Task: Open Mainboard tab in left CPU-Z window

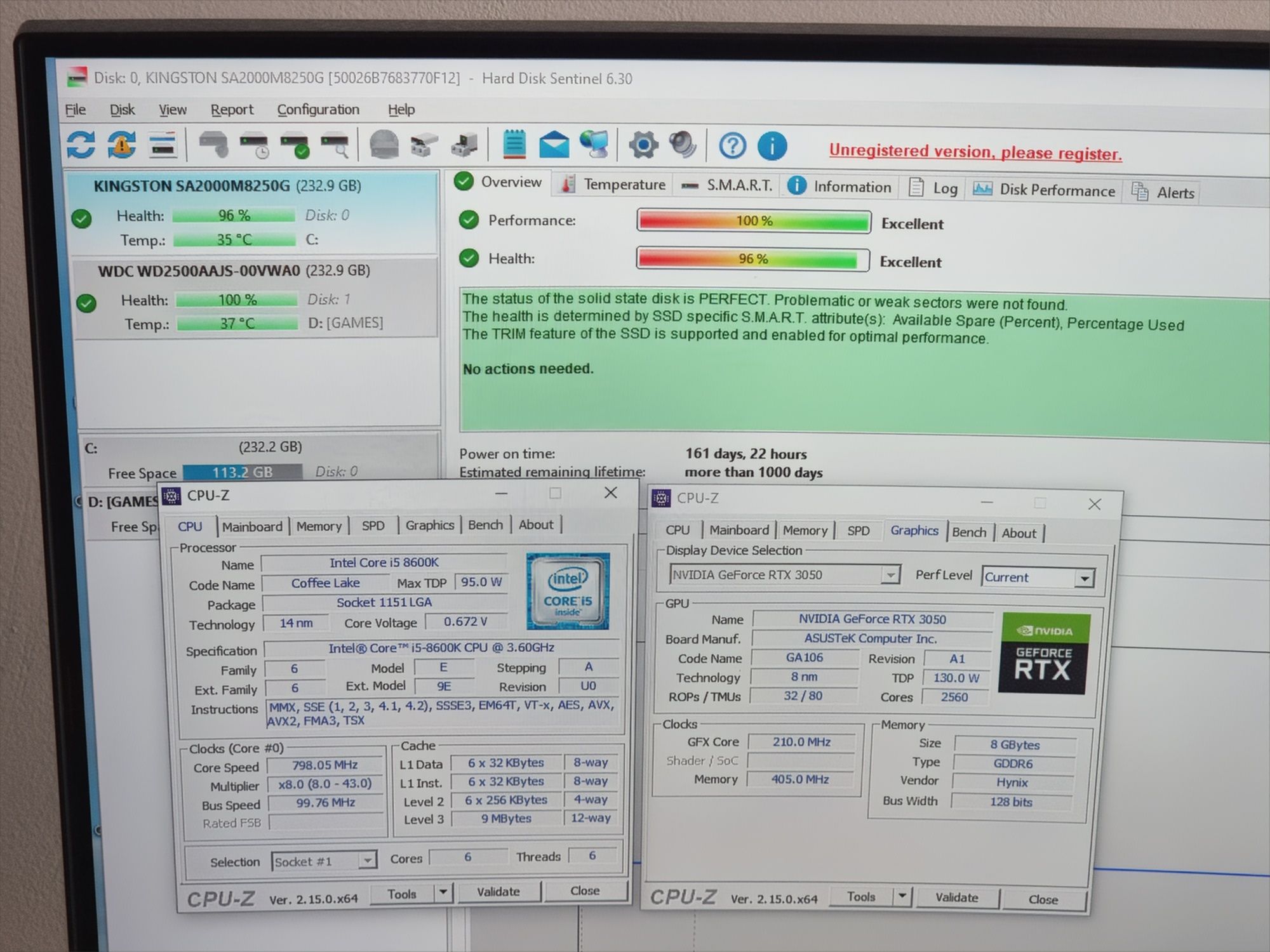Action: [x=252, y=527]
